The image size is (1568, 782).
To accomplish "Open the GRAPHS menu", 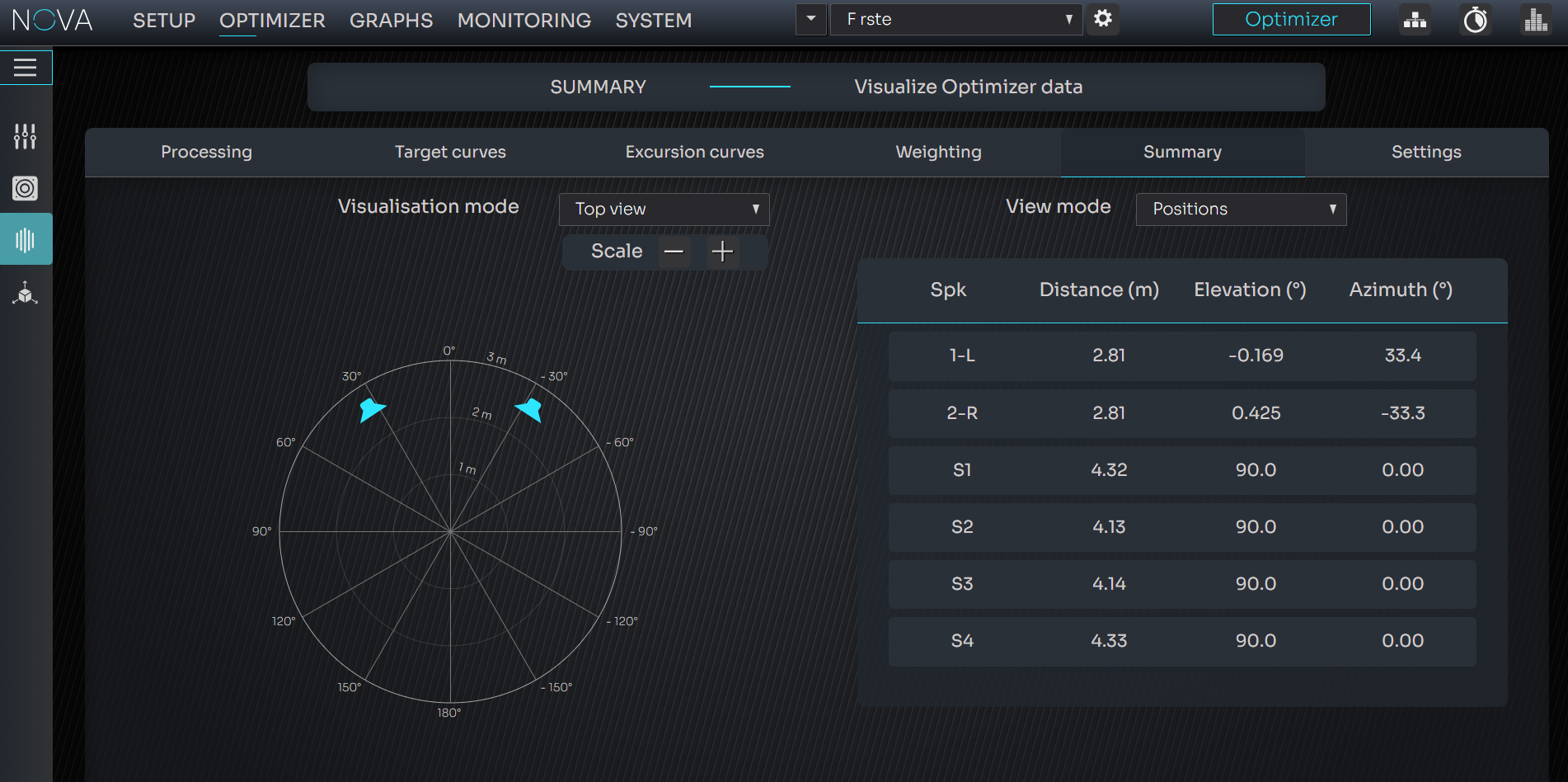I will 391,21.
